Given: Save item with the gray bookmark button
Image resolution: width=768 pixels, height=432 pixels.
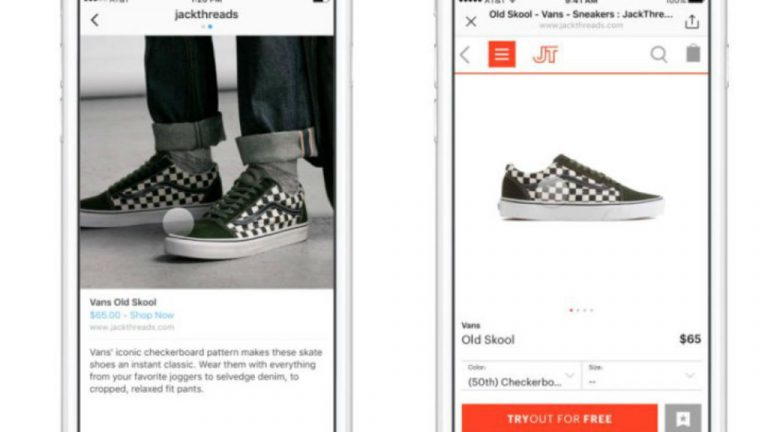Looking at the screenshot, I should pos(683,419).
